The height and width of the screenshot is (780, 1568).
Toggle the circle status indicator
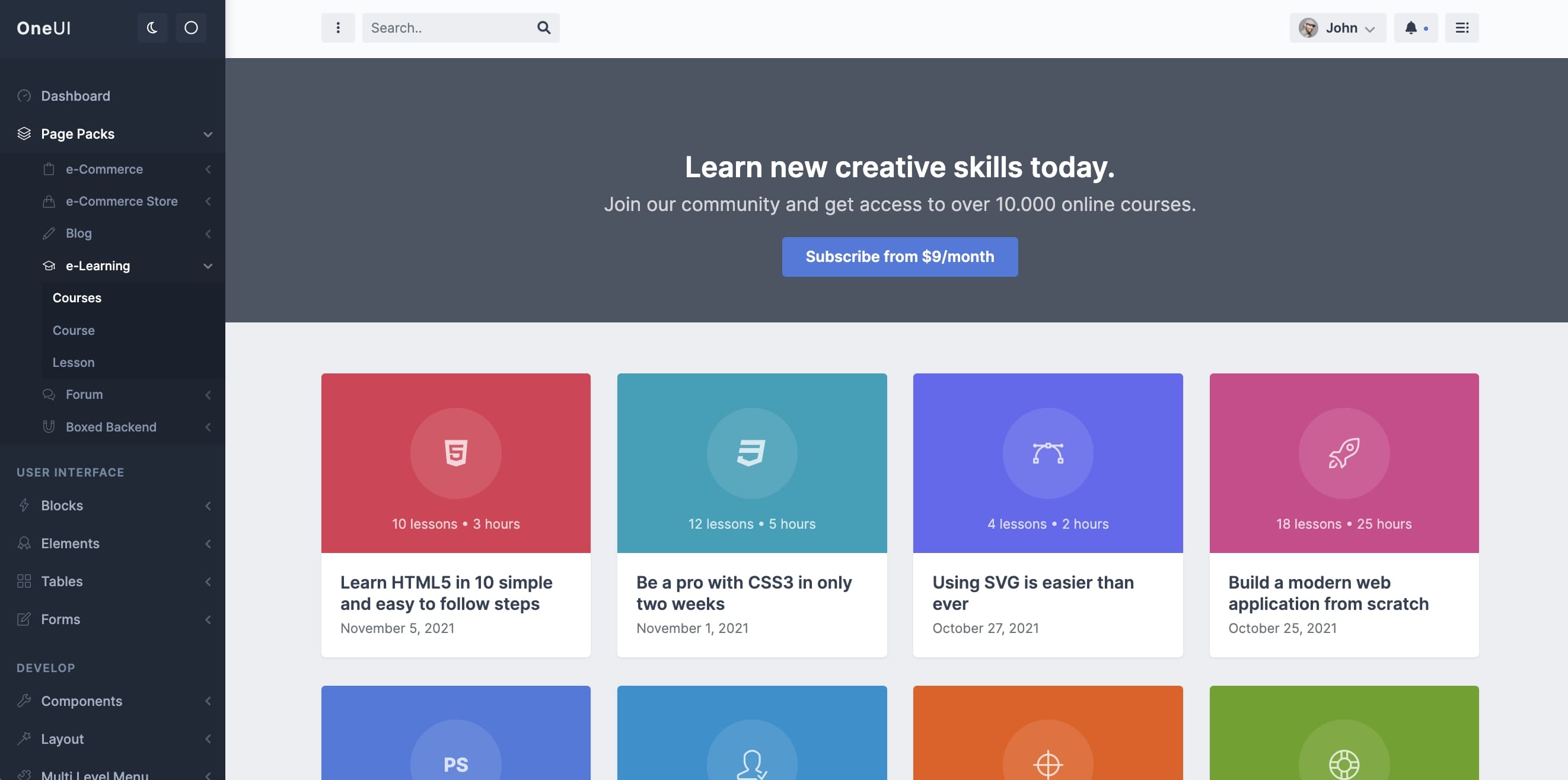point(191,27)
